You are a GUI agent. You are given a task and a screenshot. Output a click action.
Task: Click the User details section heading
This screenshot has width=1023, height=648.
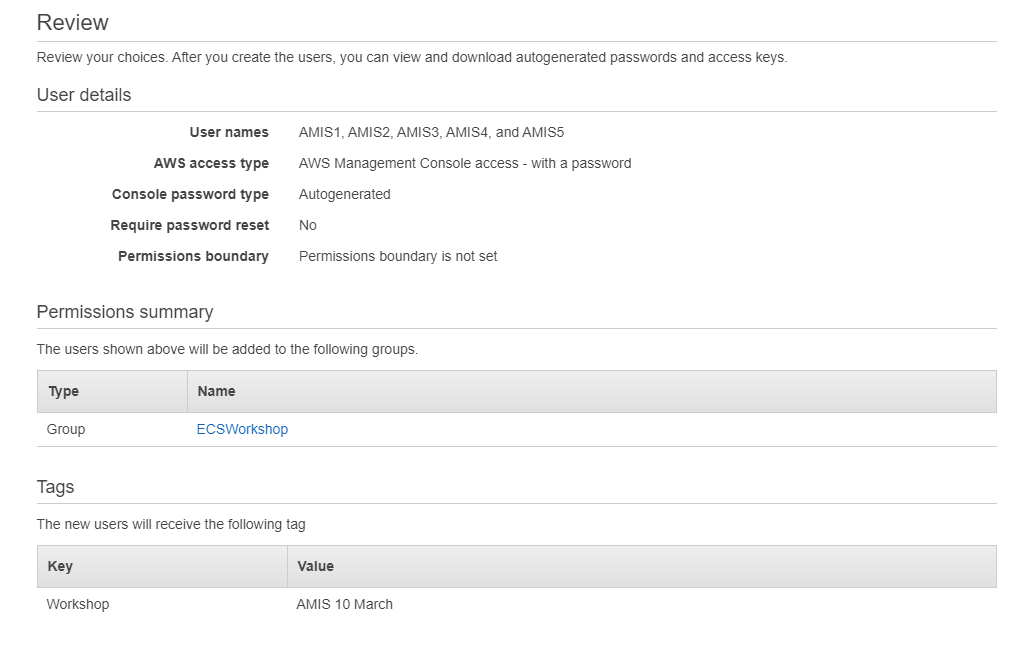(84, 95)
